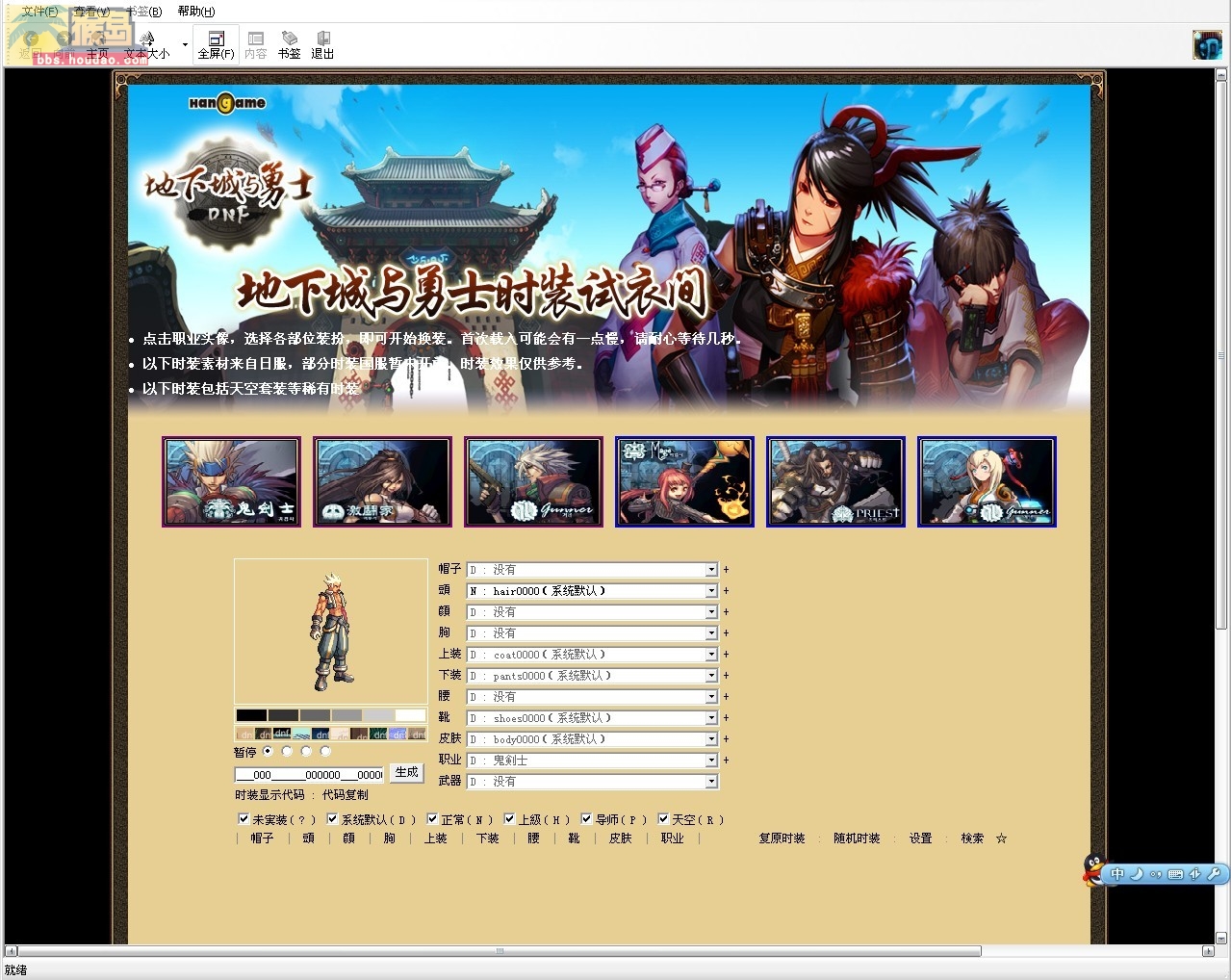
Task: Open the 武器 weapon dropdown
Action: (x=592, y=782)
